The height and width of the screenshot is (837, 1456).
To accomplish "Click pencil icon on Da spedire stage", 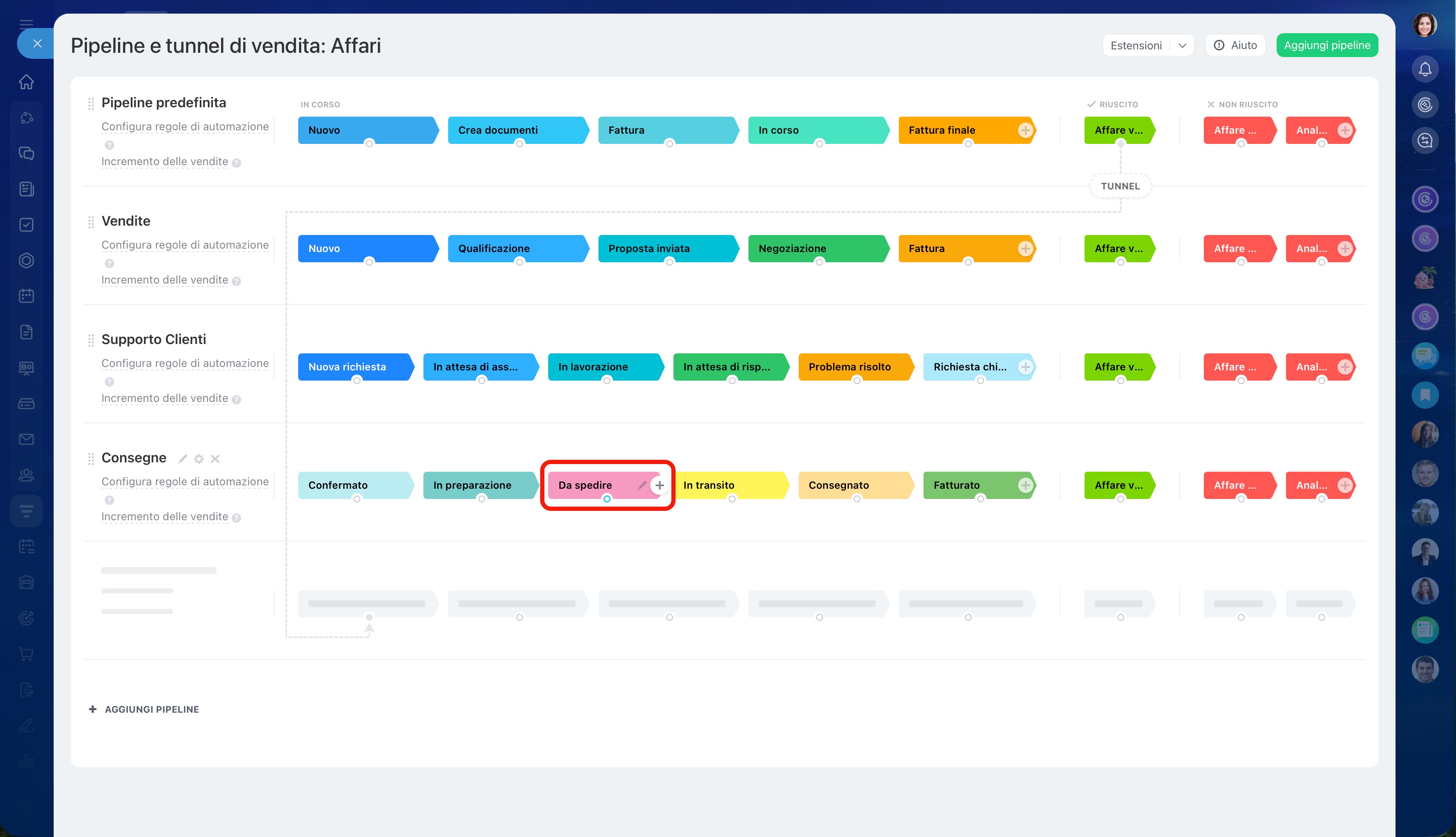I will point(642,485).
